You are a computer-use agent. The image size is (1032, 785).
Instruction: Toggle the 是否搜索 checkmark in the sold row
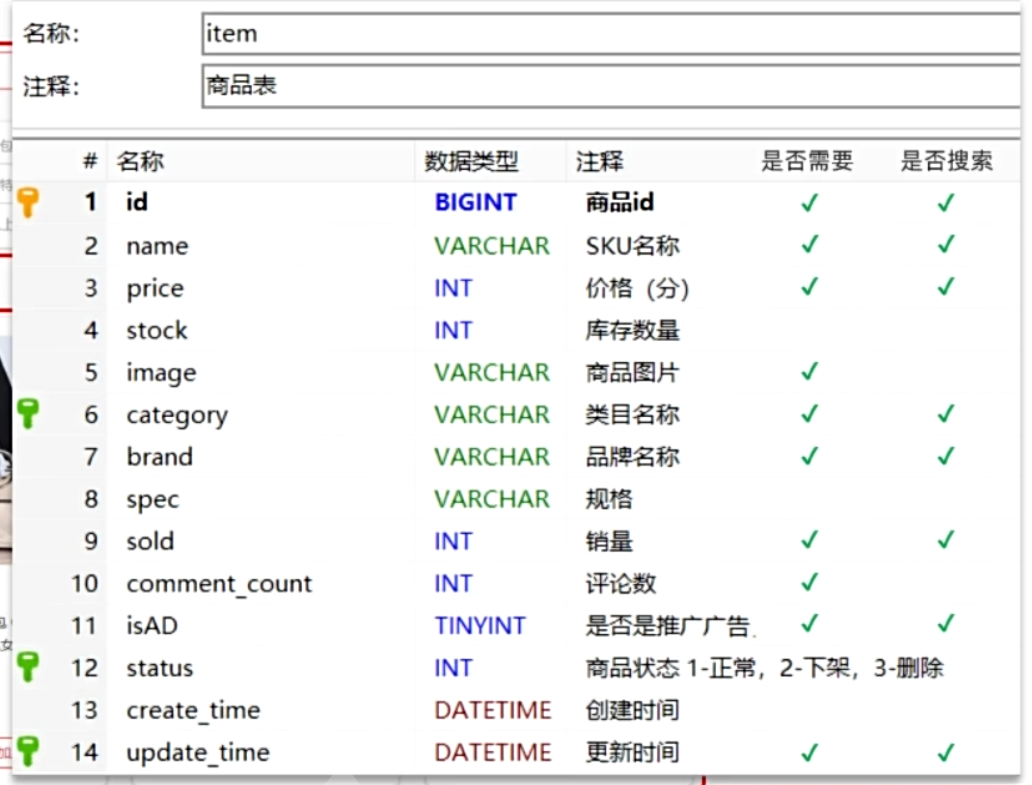[945, 541]
